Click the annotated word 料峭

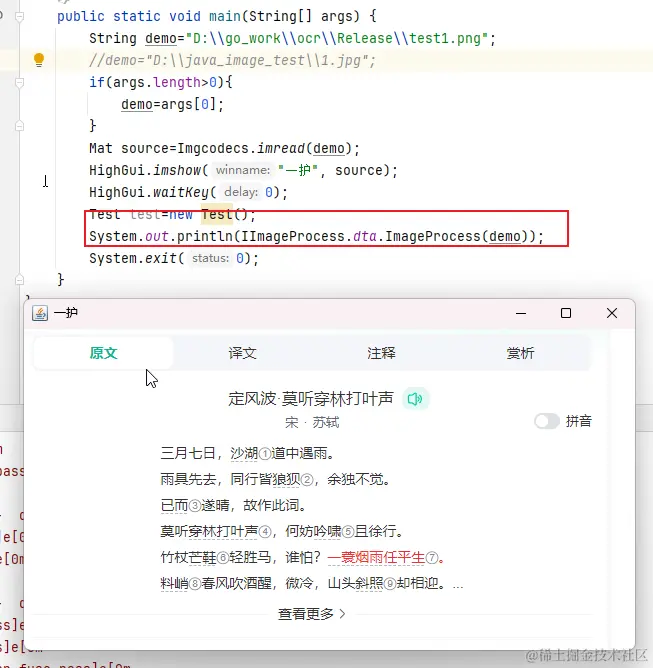(x=174, y=583)
